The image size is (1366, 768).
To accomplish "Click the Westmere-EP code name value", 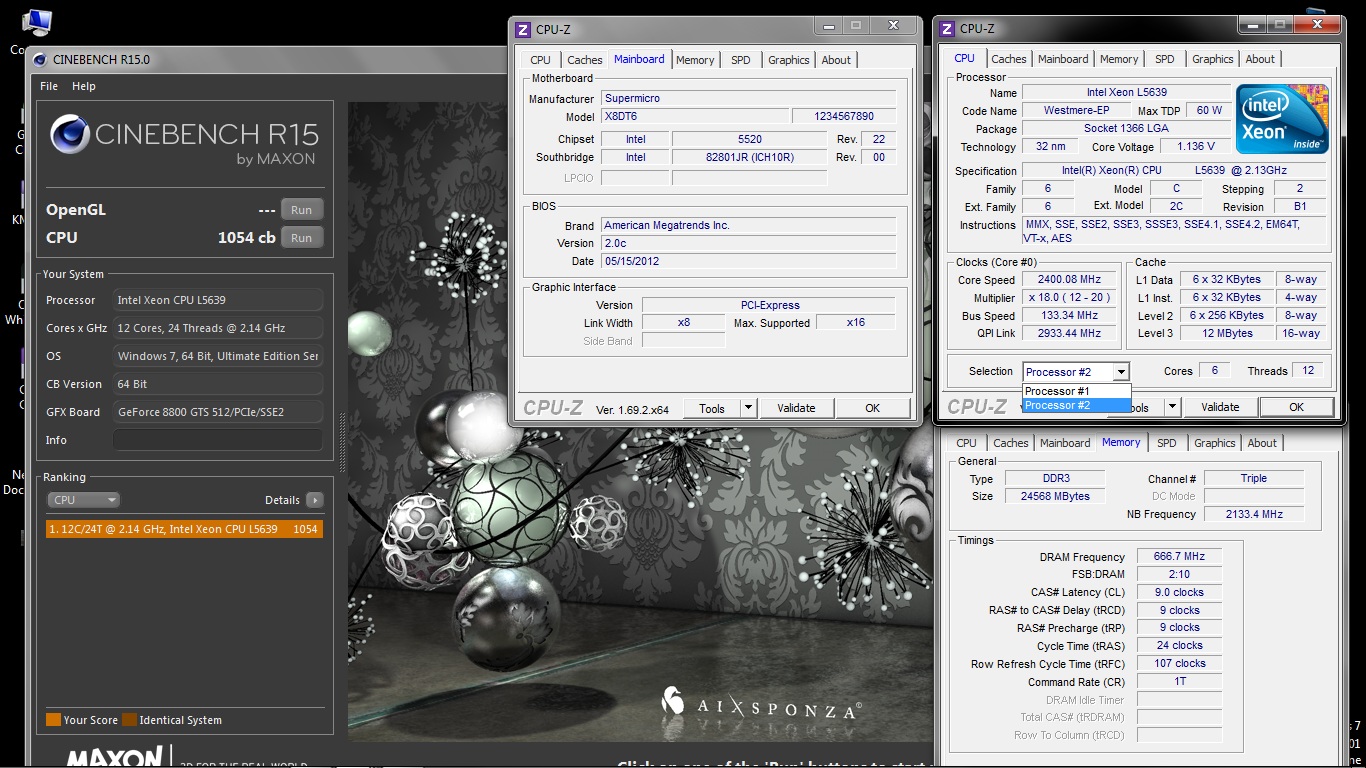I will (x=1076, y=111).
